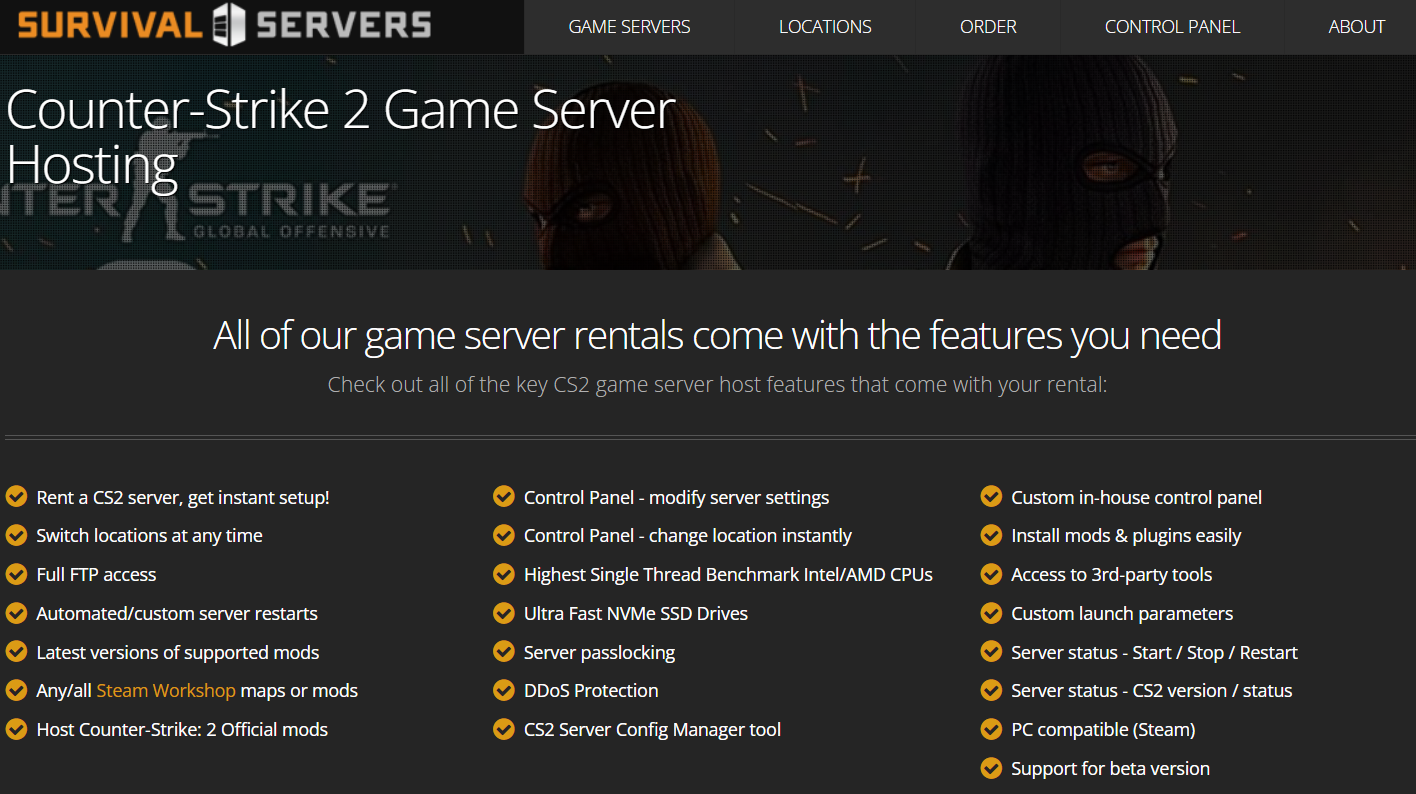Click checkmark beside 'Access to 3rd-party tools'
The height and width of the screenshot is (794, 1416).
[x=991, y=574]
